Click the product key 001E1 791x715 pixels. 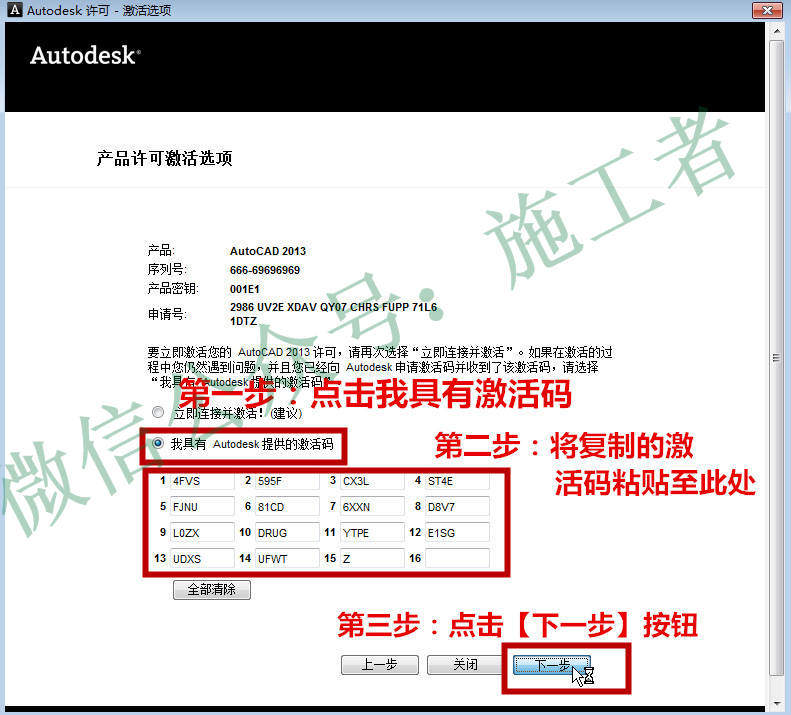[245, 289]
